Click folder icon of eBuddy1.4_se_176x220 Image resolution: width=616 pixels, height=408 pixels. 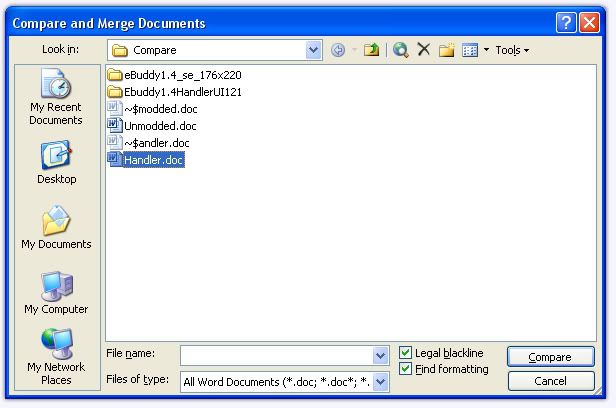pos(115,75)
